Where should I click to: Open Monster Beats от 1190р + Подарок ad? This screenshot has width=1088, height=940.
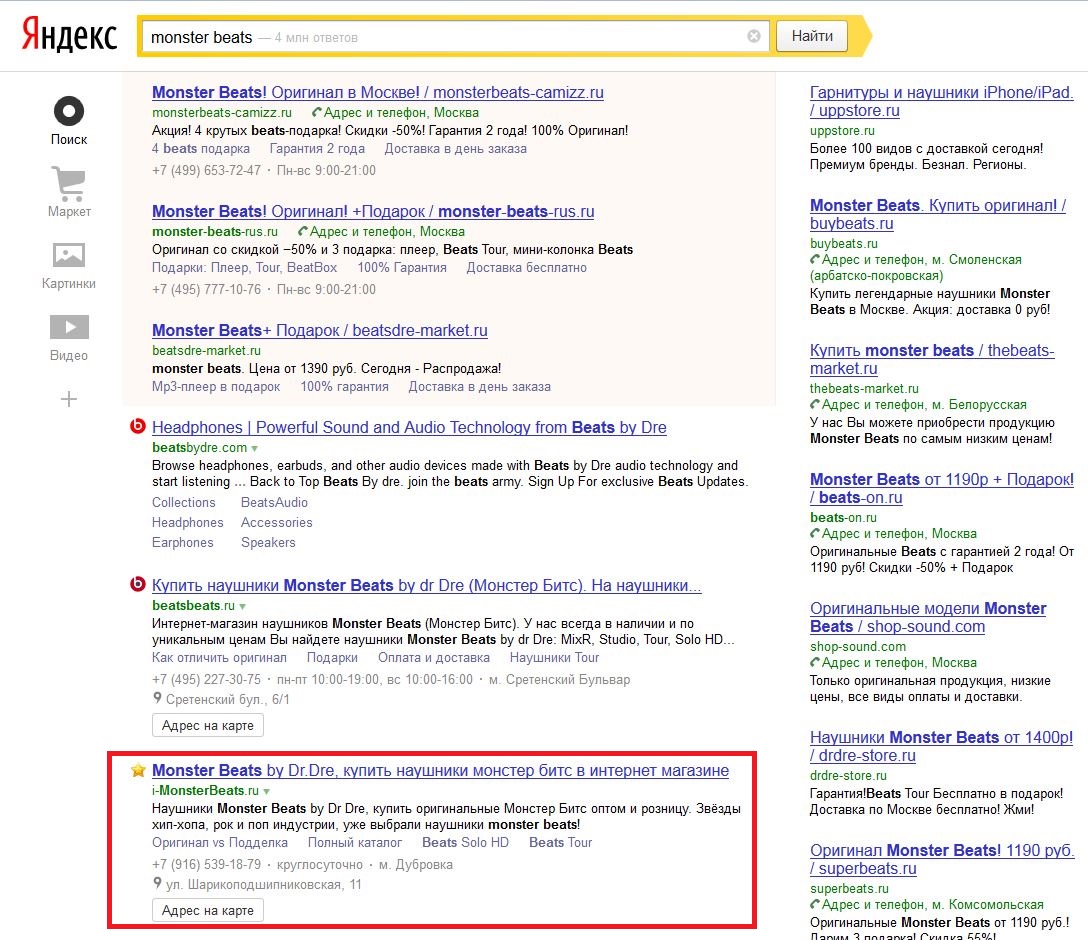(x=942, y=488)
